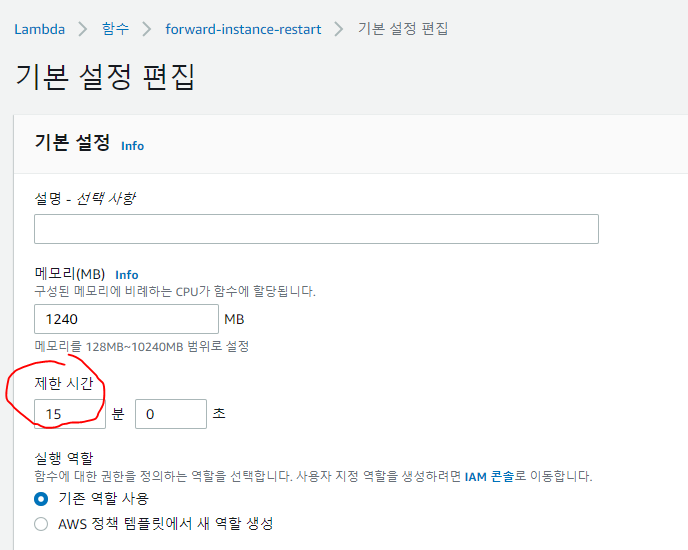
Task: Click the timeout minutes field showing 15
Action: 69,414
